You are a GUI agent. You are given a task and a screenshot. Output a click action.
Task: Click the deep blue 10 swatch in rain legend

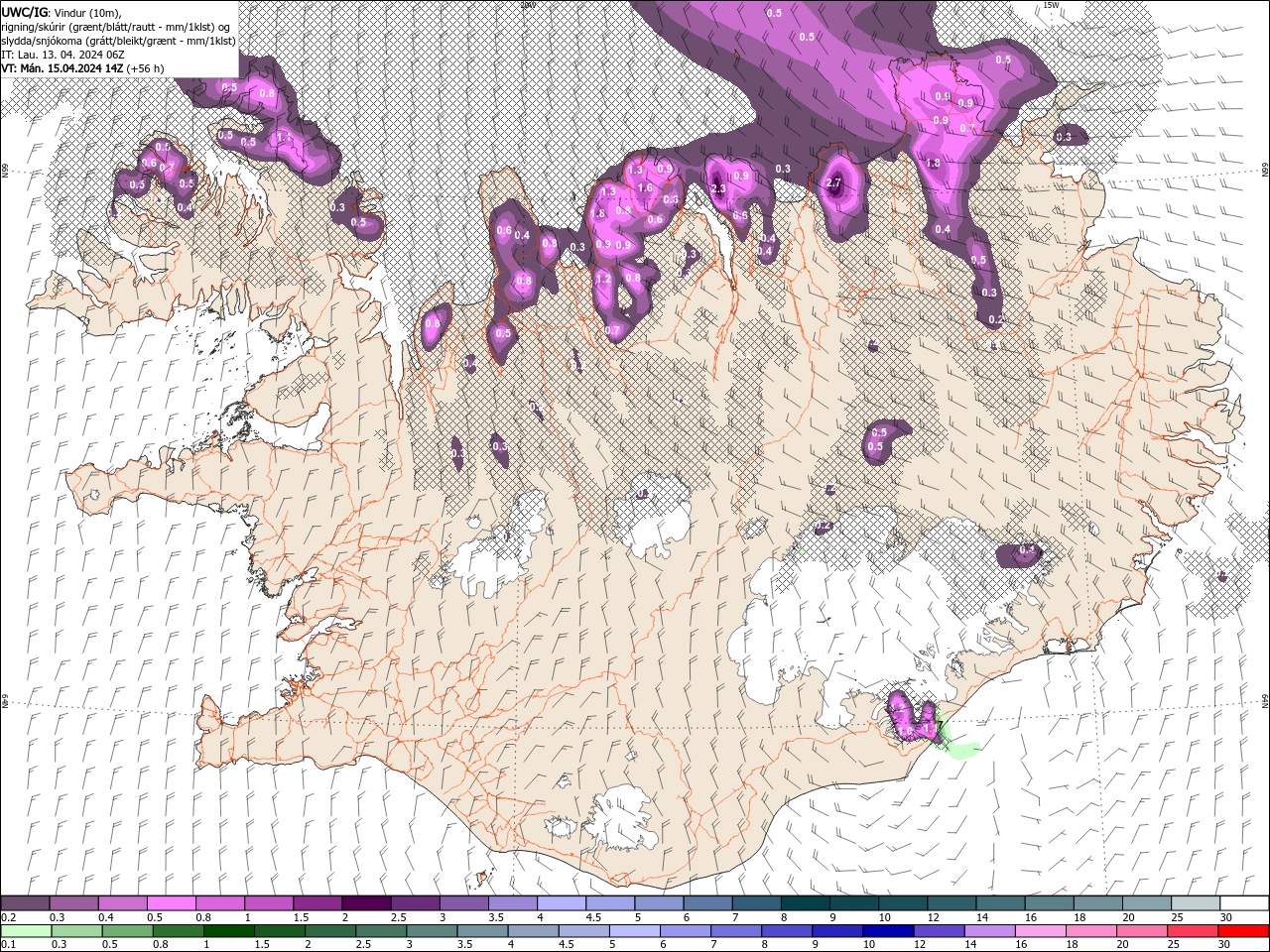(x=888, y=931)
